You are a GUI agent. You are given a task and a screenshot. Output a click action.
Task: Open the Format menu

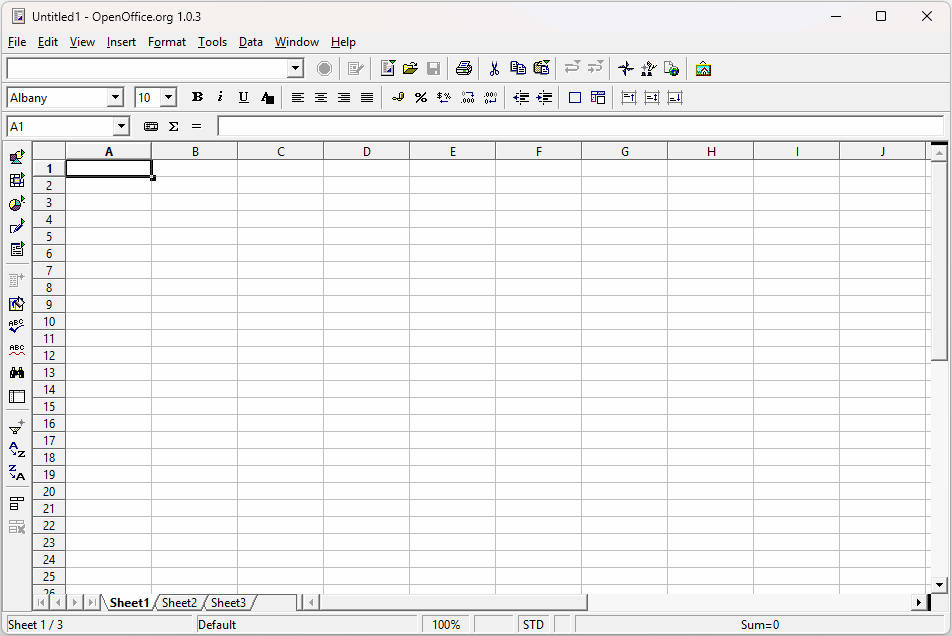[x=166, y=42]
